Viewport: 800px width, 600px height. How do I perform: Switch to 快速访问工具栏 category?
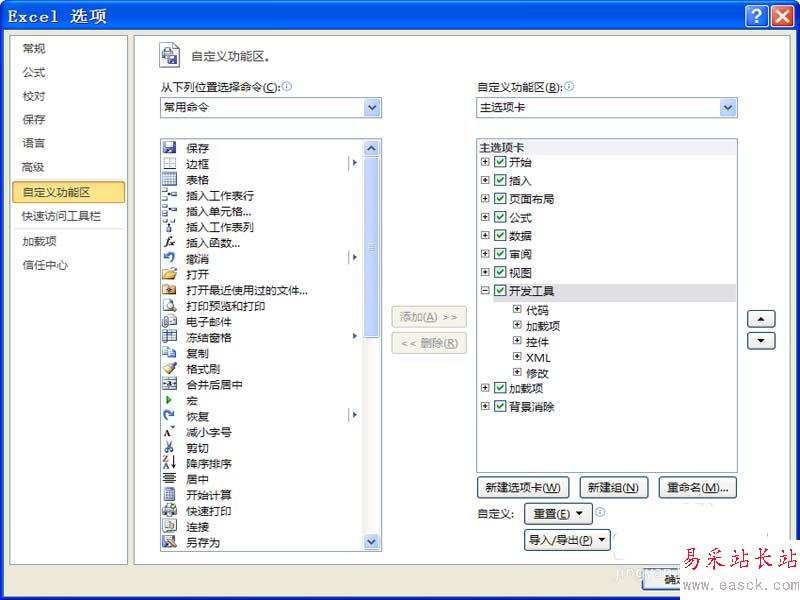tap(61, 216)
